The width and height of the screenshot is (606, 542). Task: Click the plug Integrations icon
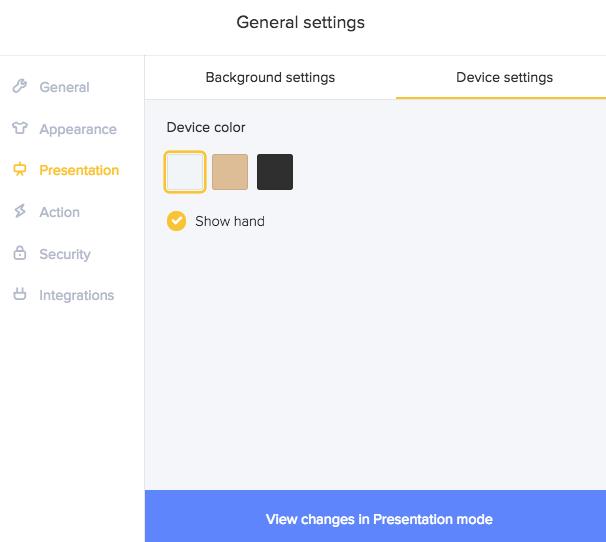pos(20,295)
